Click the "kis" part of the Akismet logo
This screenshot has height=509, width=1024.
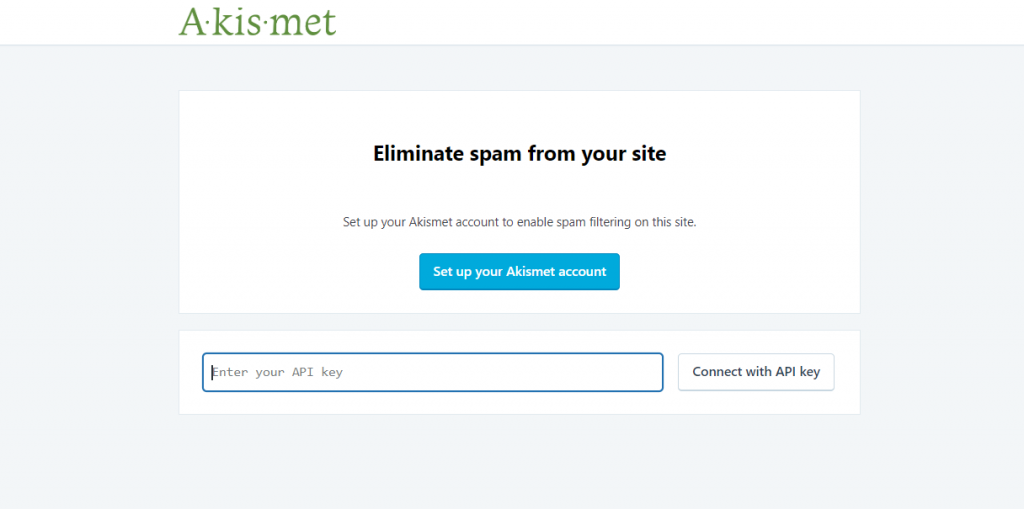(x=238, y=22)
